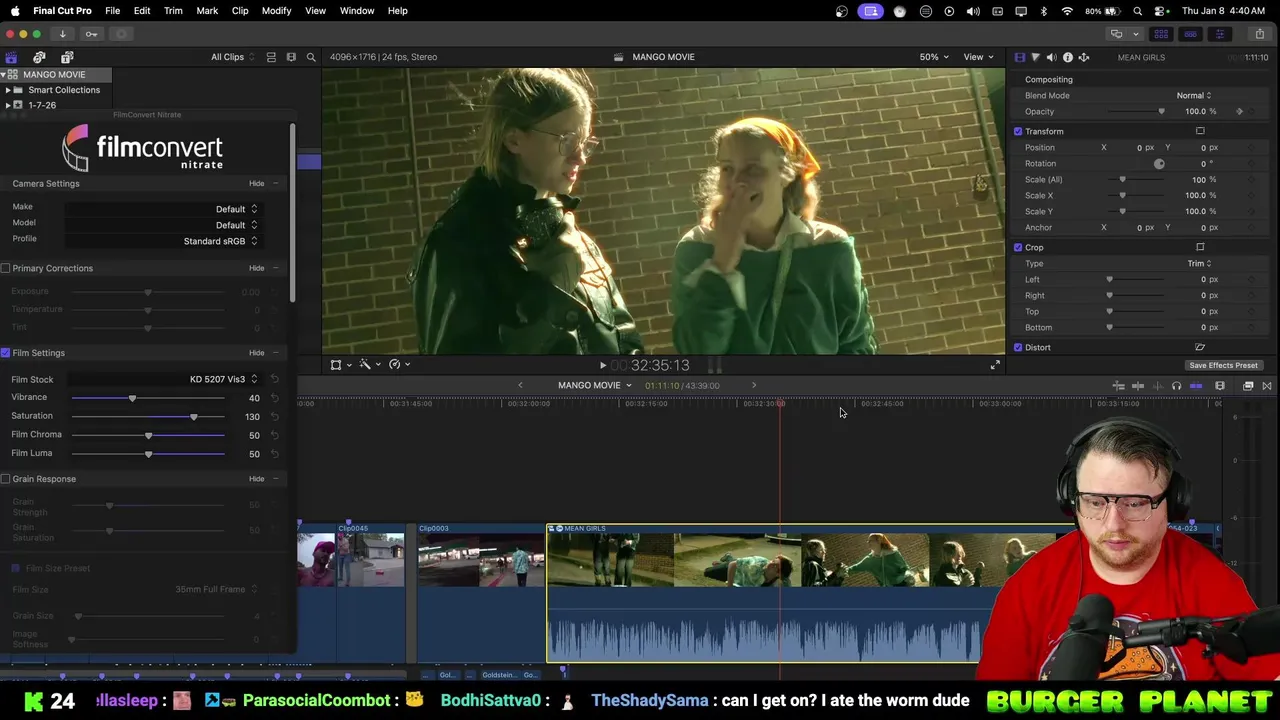Viewport: 1280px width, 720px height.
Task: Disable the Film Settings checkbox
Action: [6, 353]
